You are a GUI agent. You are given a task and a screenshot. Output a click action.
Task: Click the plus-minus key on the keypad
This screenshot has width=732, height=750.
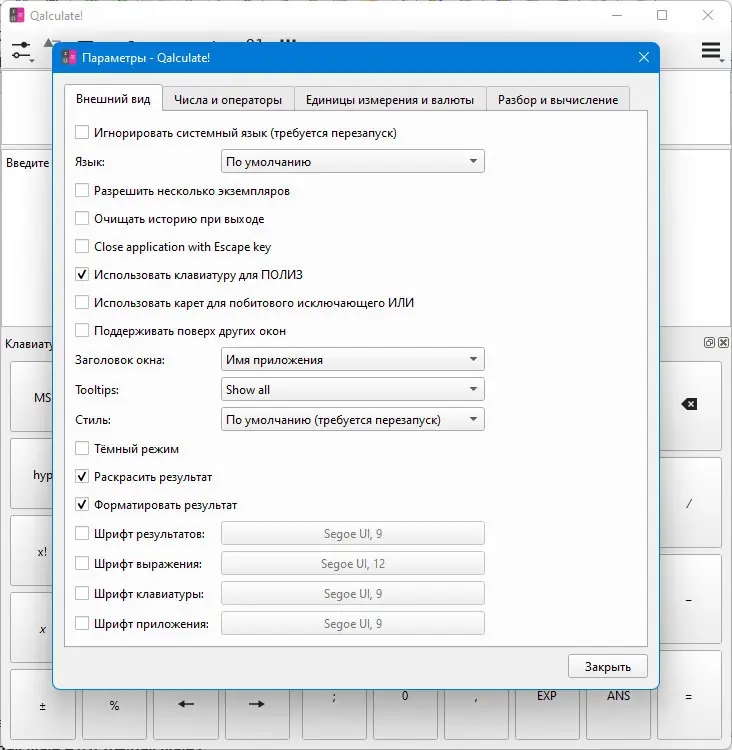(x=42, y=706)
